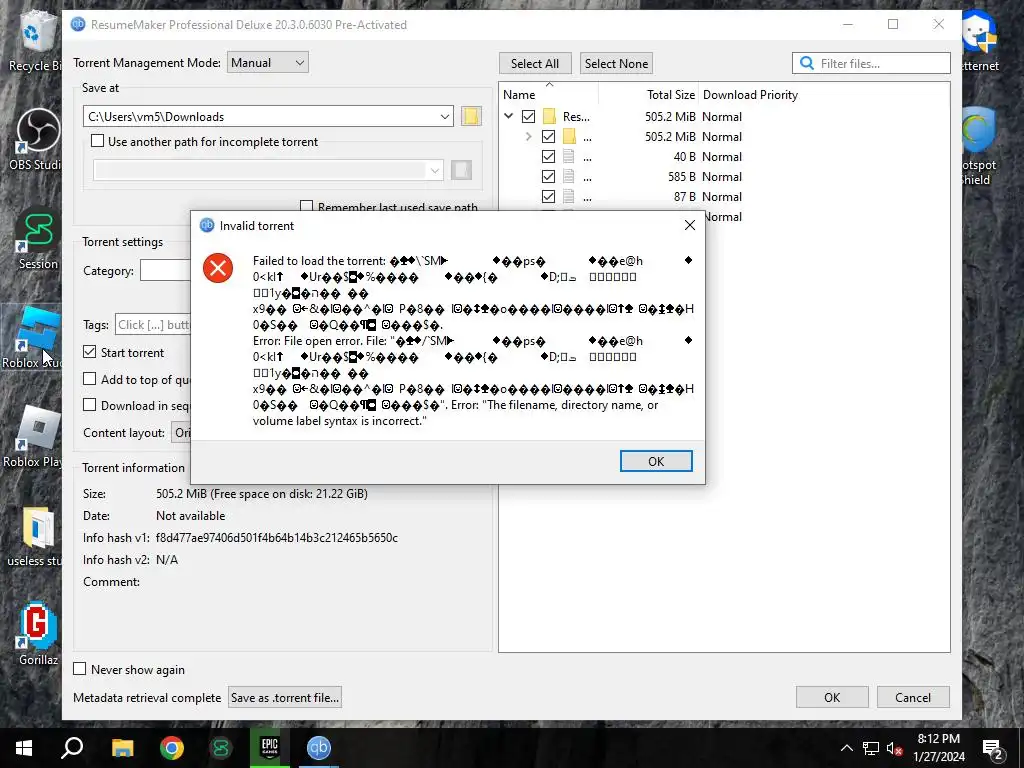
Task: Click the network tray icon
Action: (x=871, y=748)
